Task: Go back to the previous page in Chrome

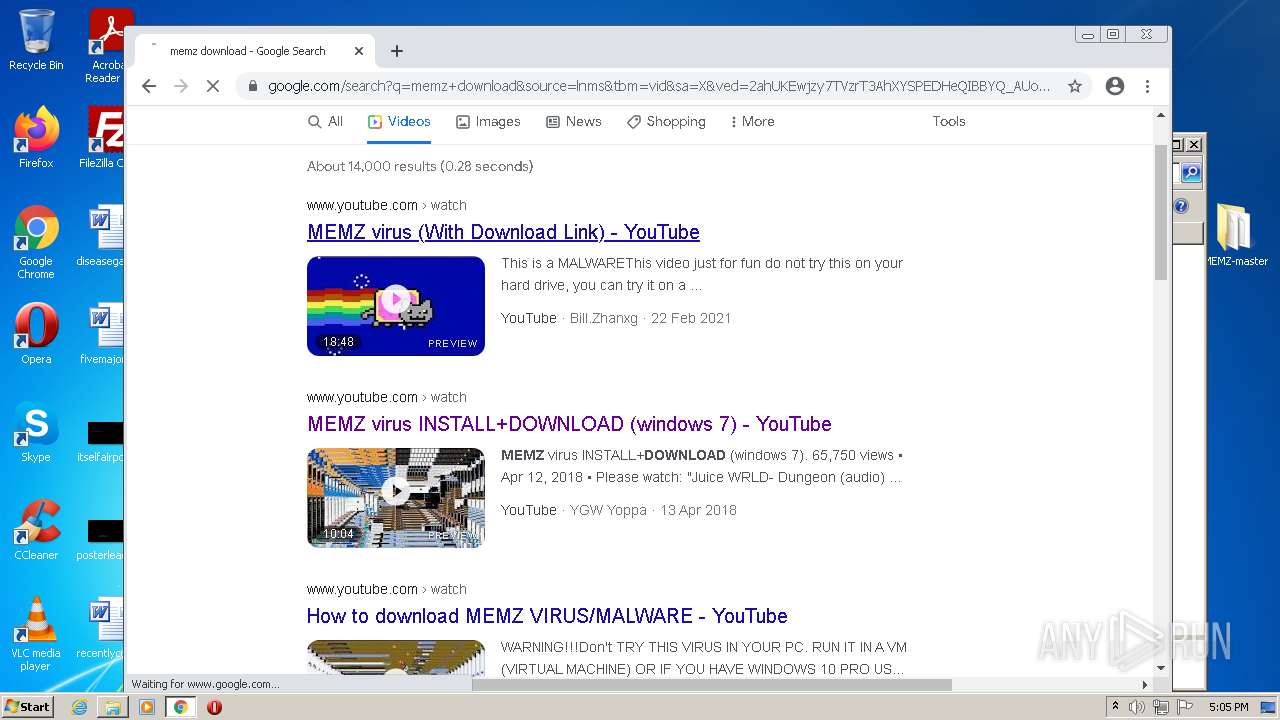Action: [149, 86]
